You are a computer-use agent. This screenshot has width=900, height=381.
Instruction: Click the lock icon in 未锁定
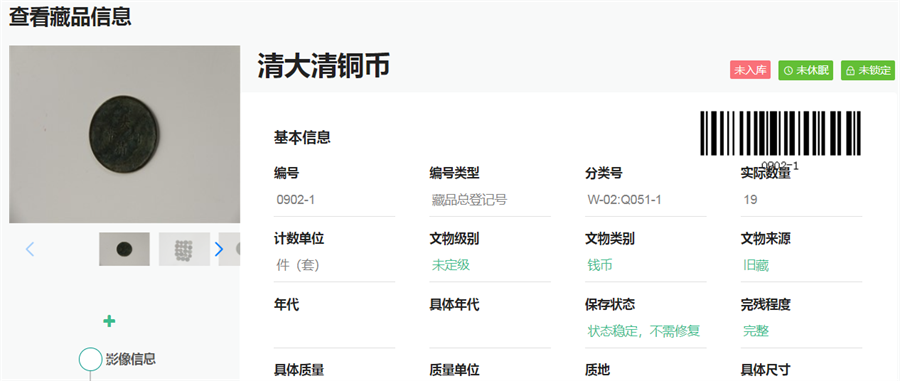tap(851, 71)
